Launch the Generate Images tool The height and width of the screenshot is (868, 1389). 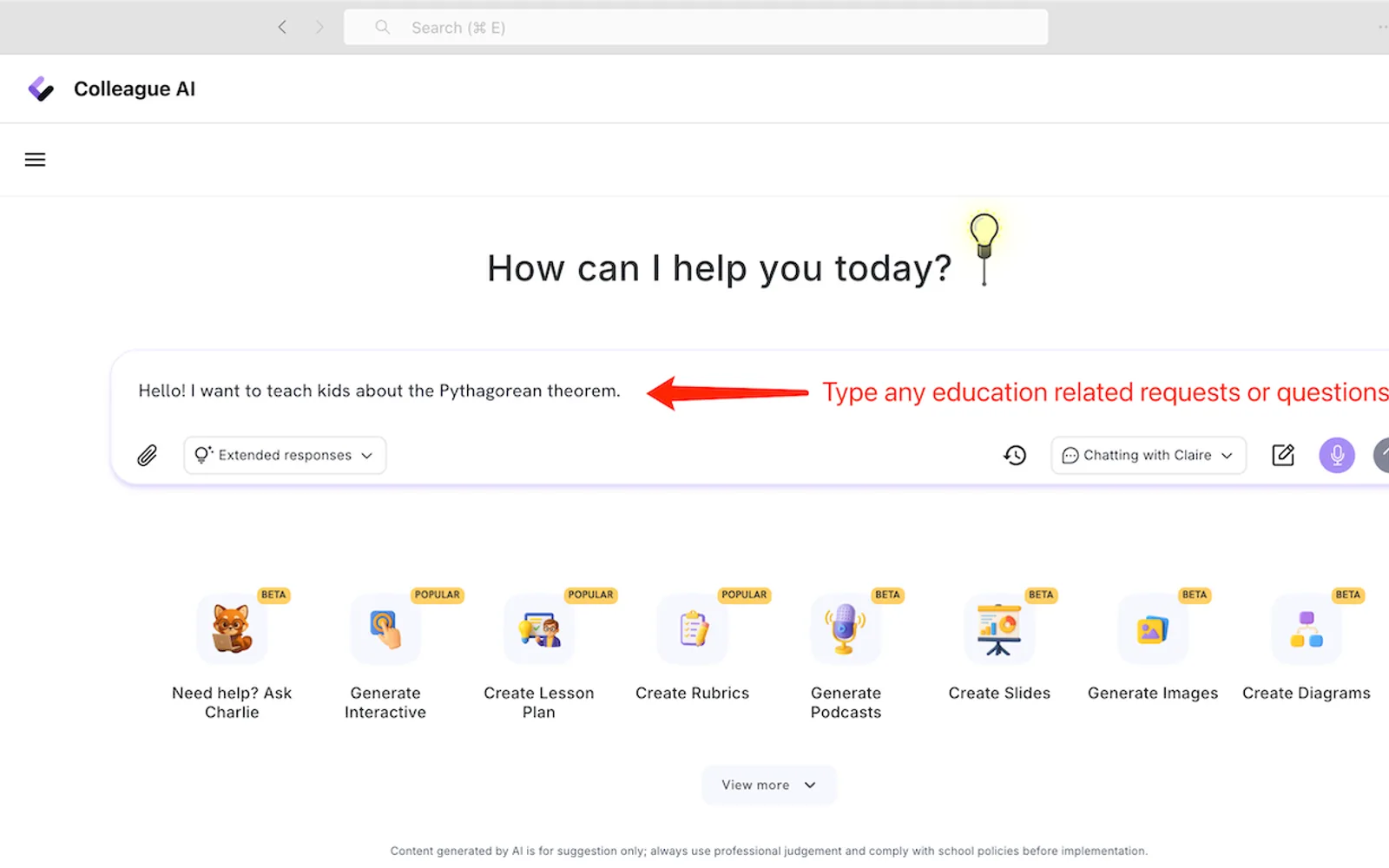[x=1153, y=647]
